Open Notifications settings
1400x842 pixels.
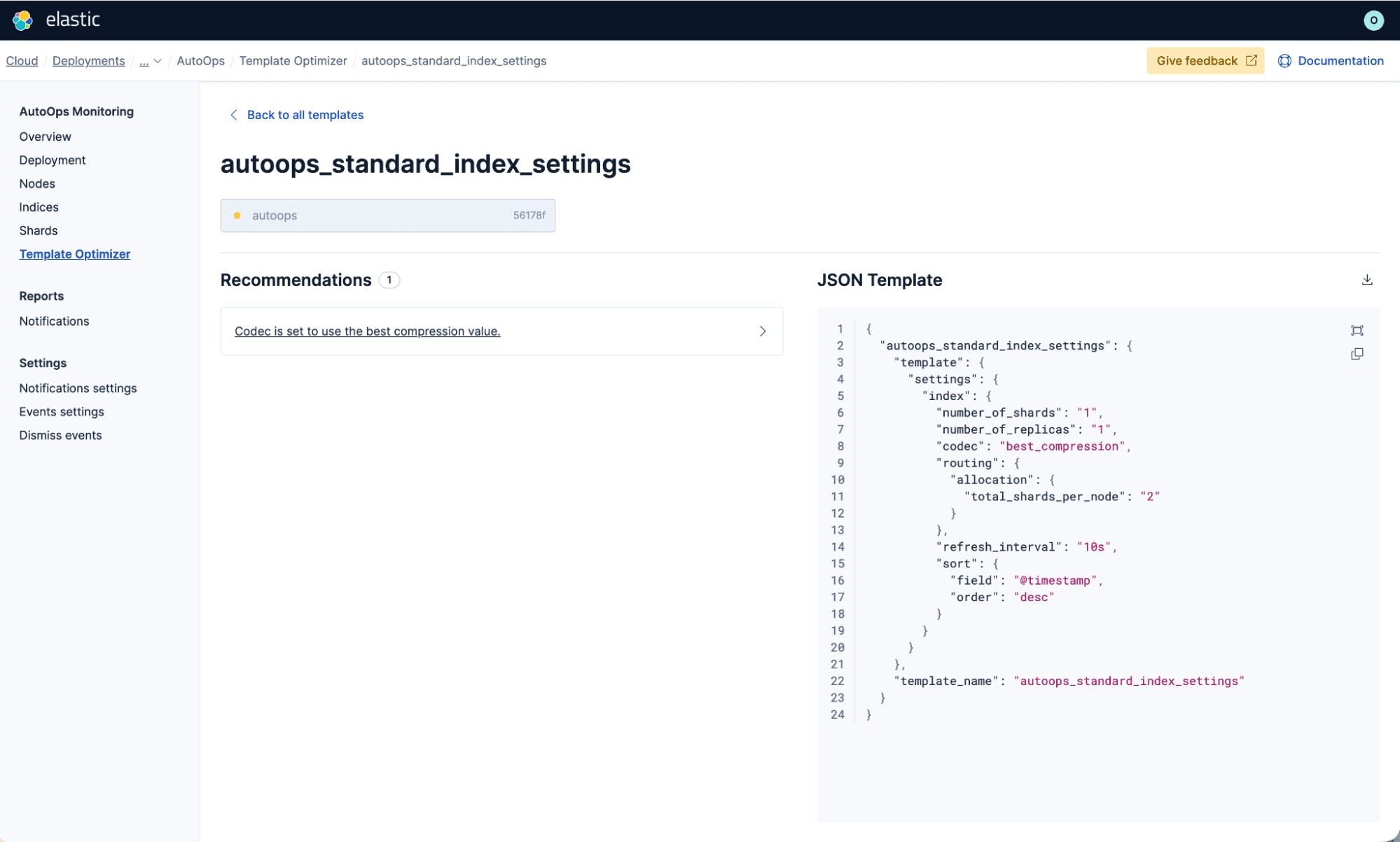coord(78,388)
